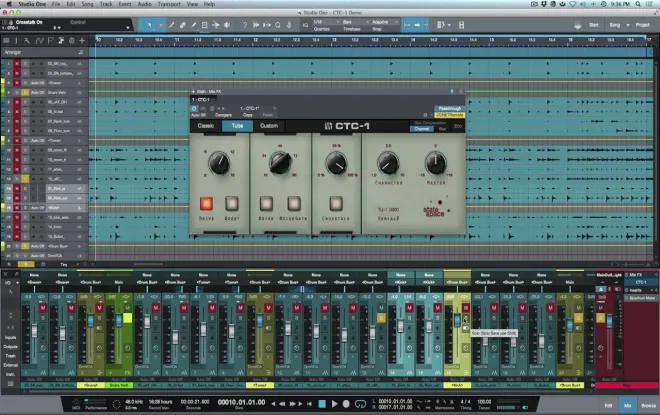Click UCNET Remote button
Viewport: 660px width, 415px height.
(x=450, y=115)
